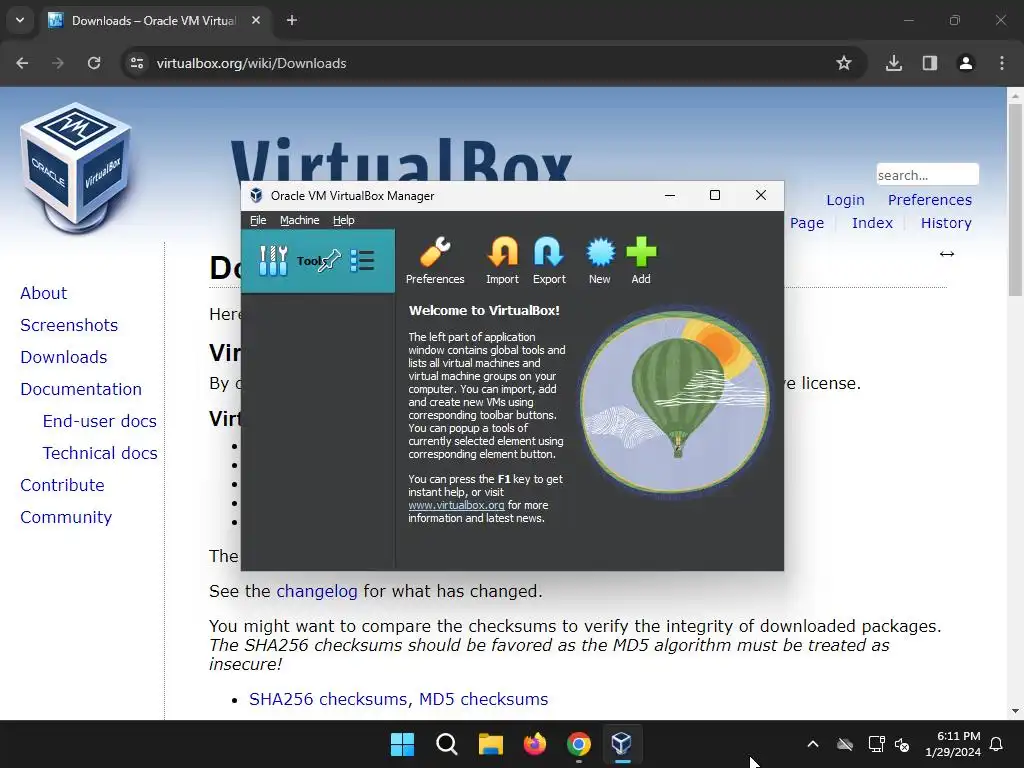Open End-user docs link
This screenshot has height=768, width=1024.
coord(100,421)
